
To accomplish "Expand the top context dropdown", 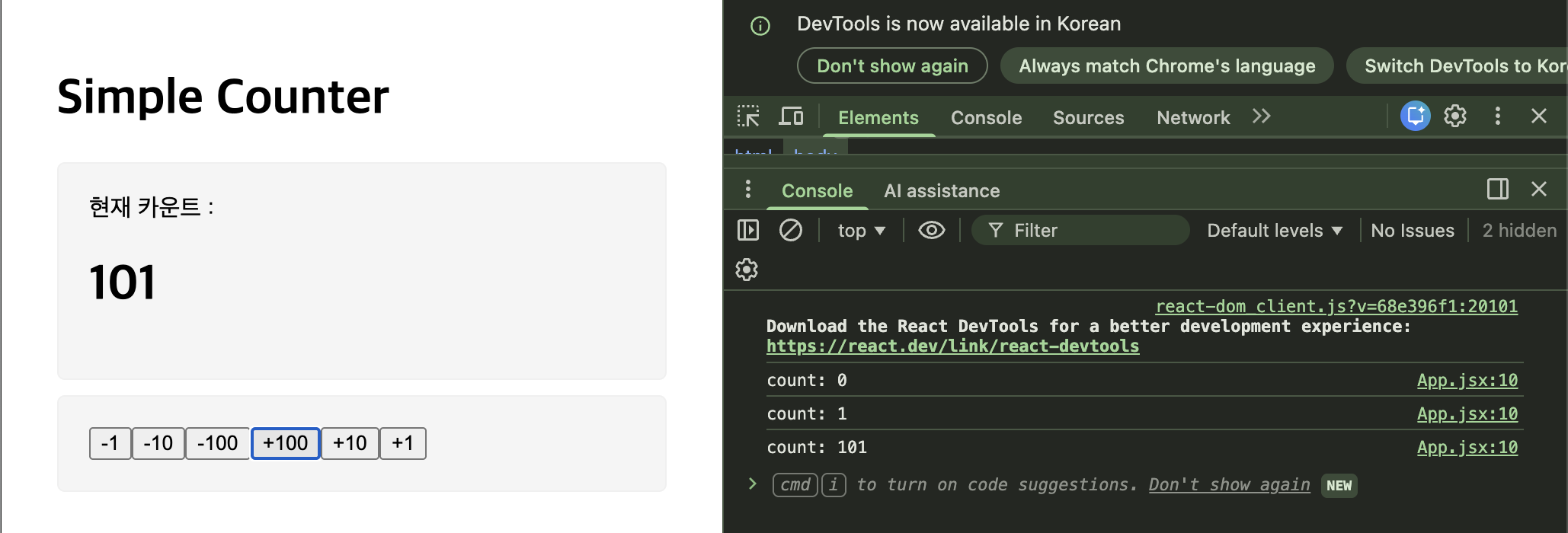I will pyautogui.click(x=861, y=231).
